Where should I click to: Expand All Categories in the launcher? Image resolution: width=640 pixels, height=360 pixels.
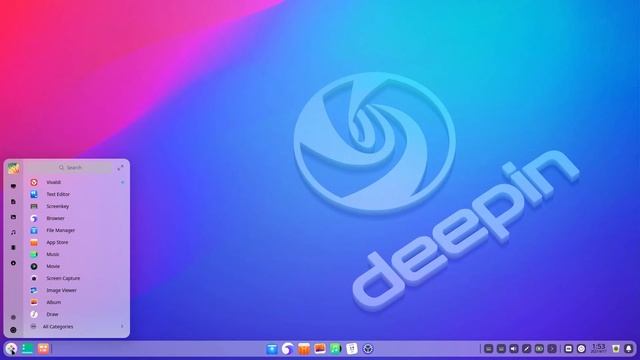[76, 327]
